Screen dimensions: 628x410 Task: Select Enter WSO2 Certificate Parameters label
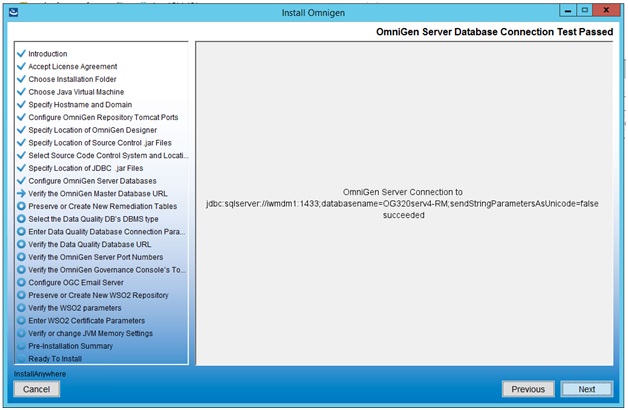[87, 321]
